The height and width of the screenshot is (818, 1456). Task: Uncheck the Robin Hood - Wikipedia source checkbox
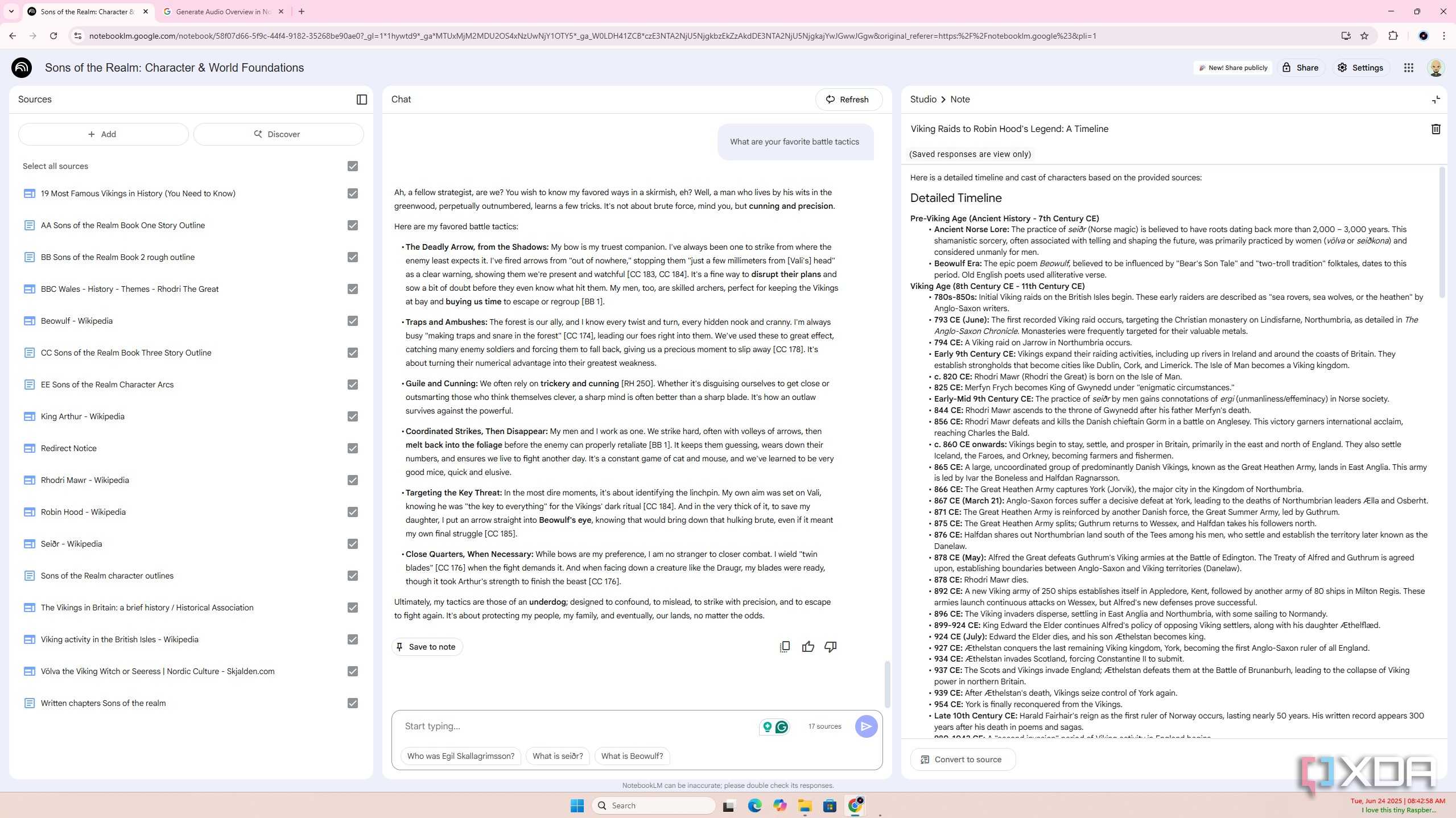coord(353,512)
